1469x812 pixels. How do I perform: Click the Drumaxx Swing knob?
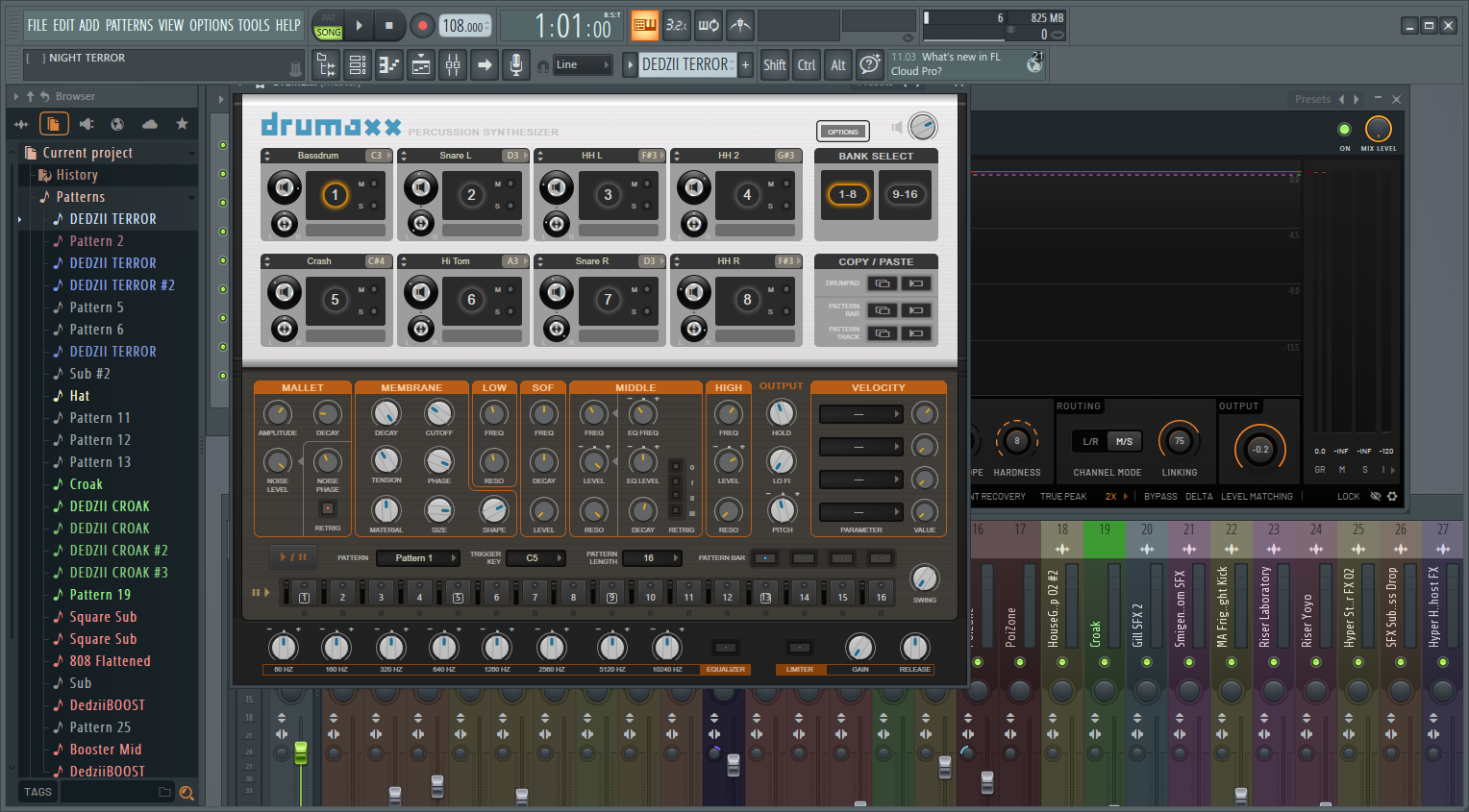click(x=924, y=578)
